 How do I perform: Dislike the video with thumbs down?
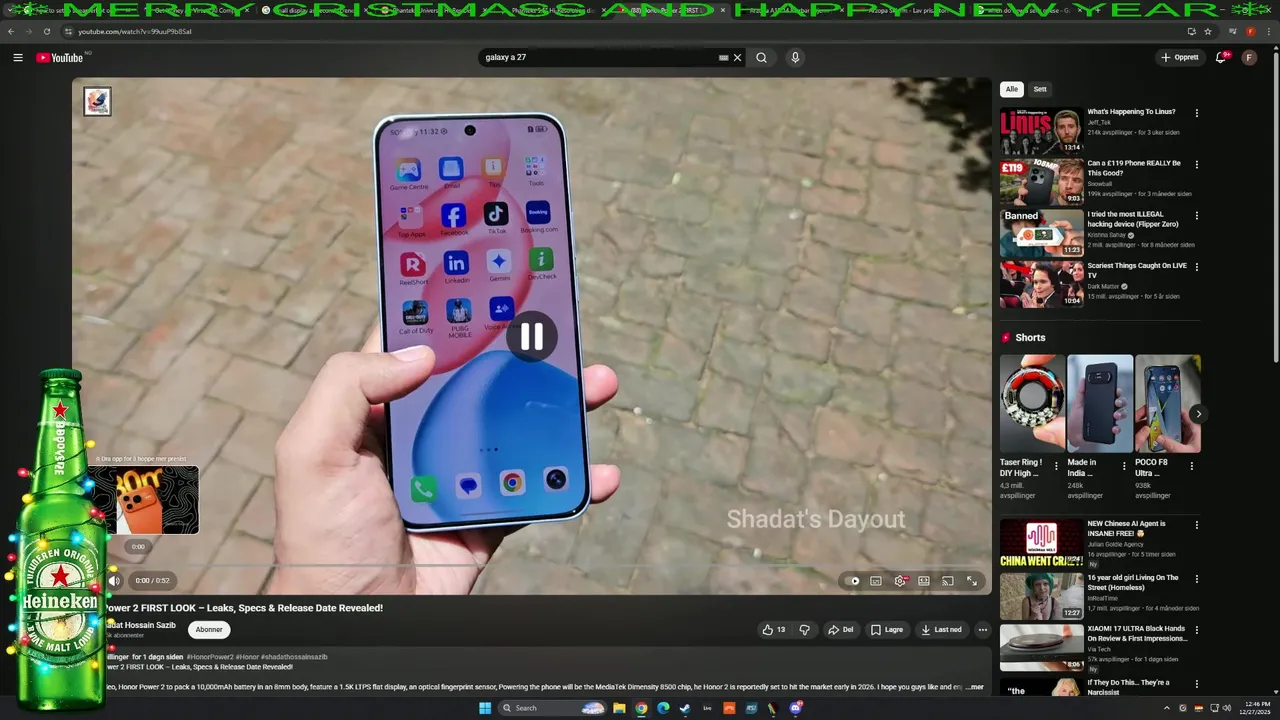pyautogui.click(x=804, y=630)
